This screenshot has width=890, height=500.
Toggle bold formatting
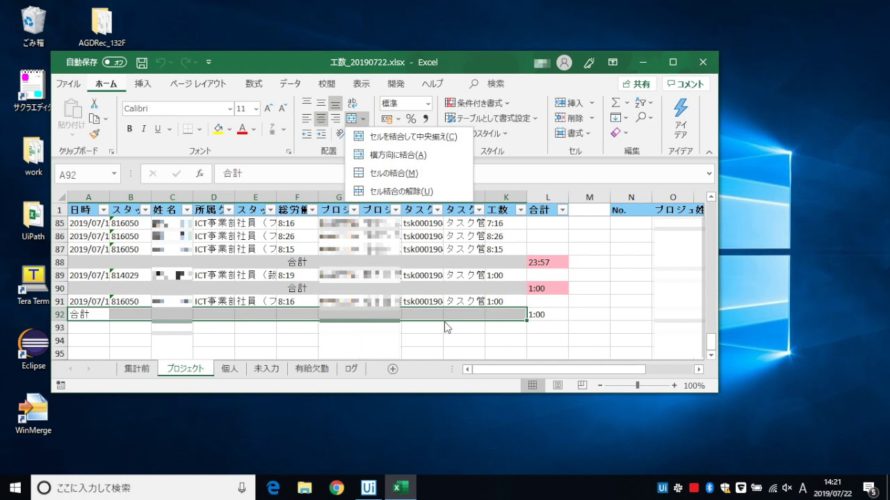(129, 129)
